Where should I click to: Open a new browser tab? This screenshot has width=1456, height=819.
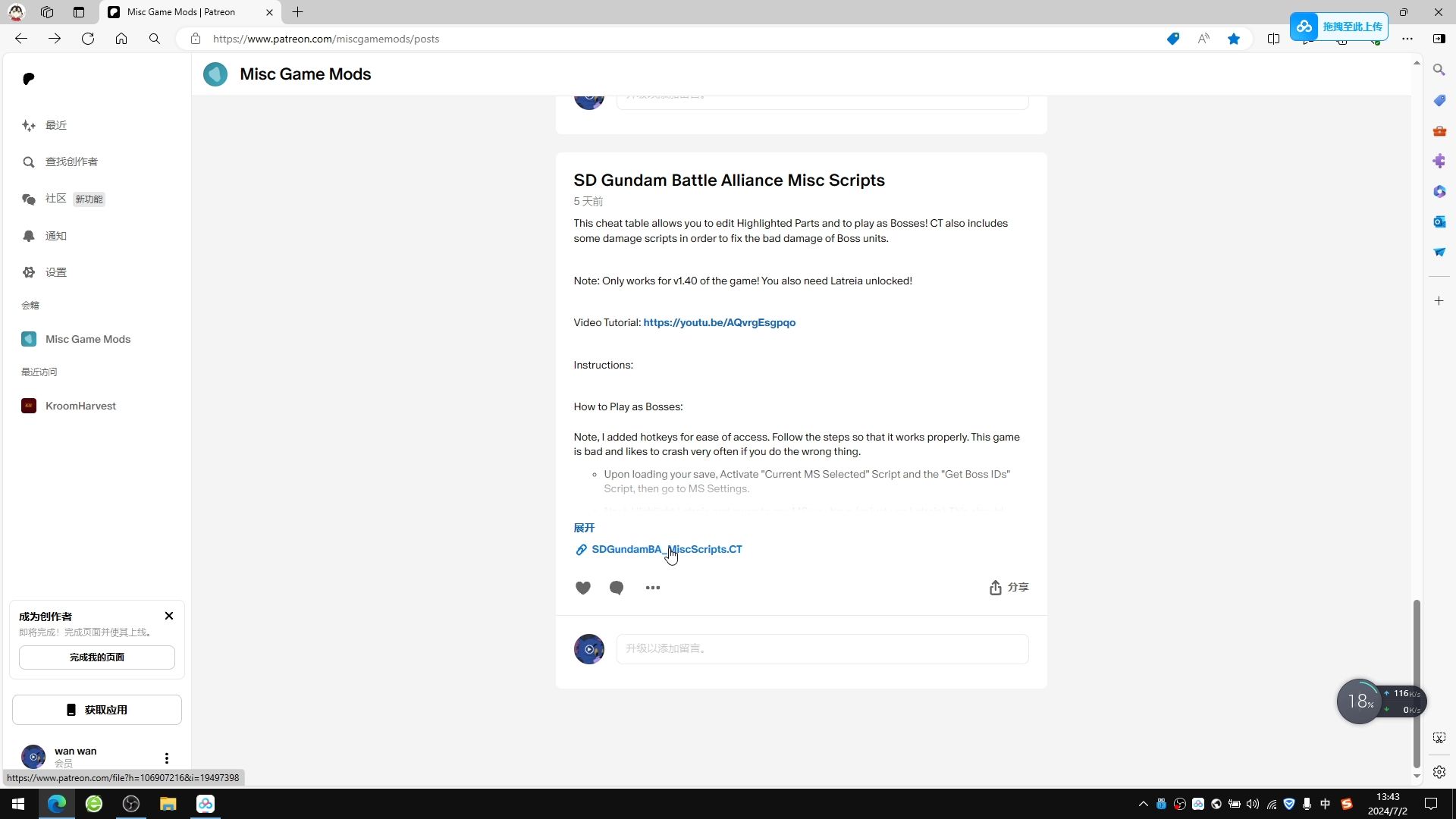(x=298, y=12)
